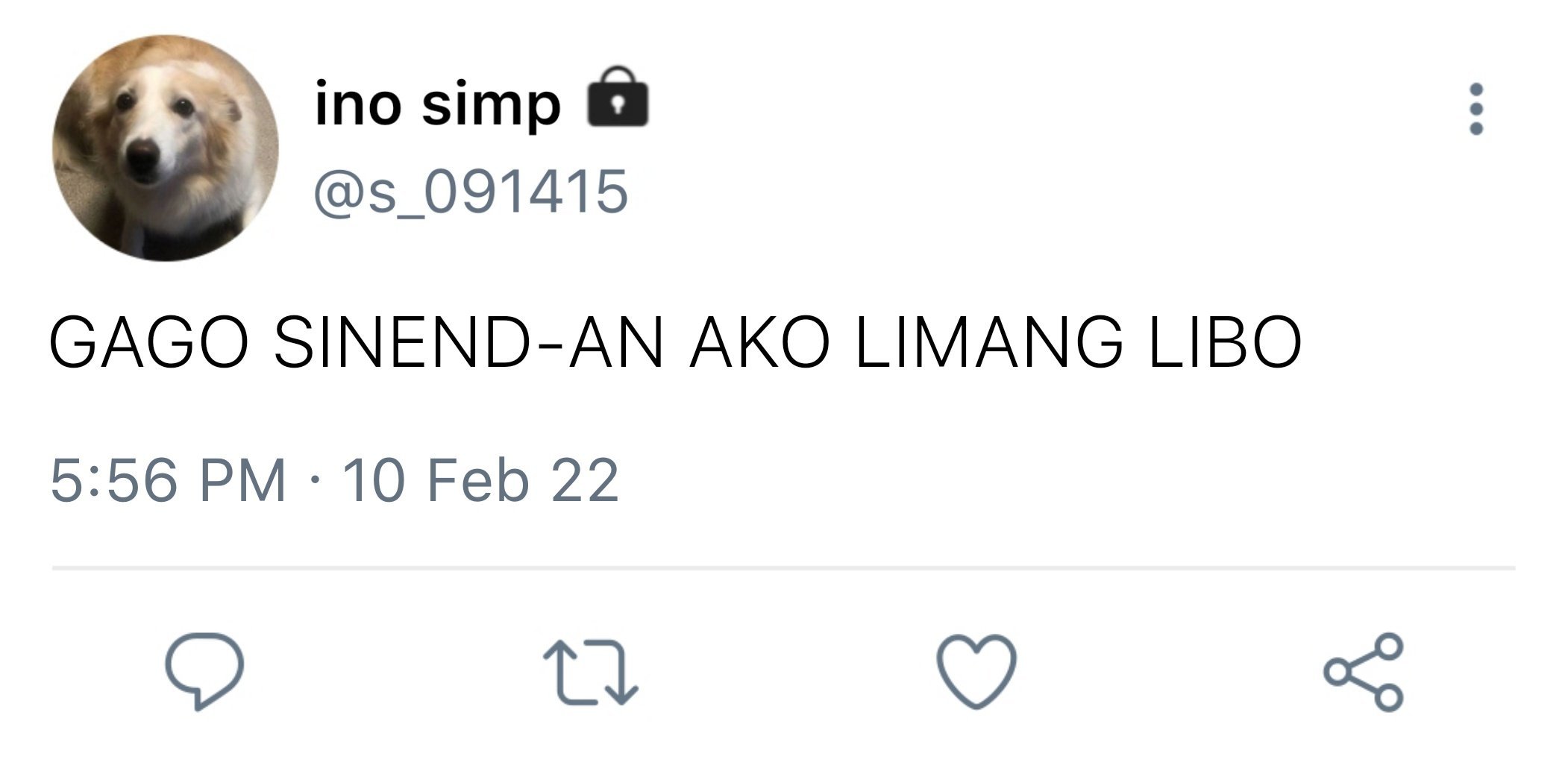The height and width of the screenshot is (771, 1568).
Task: Reply to the ino simp tweet
Action: coord(204,671)
